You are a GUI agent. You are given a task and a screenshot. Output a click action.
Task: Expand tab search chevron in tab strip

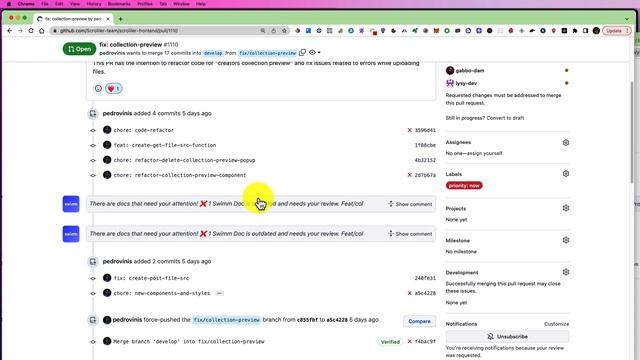click(627, 19)
